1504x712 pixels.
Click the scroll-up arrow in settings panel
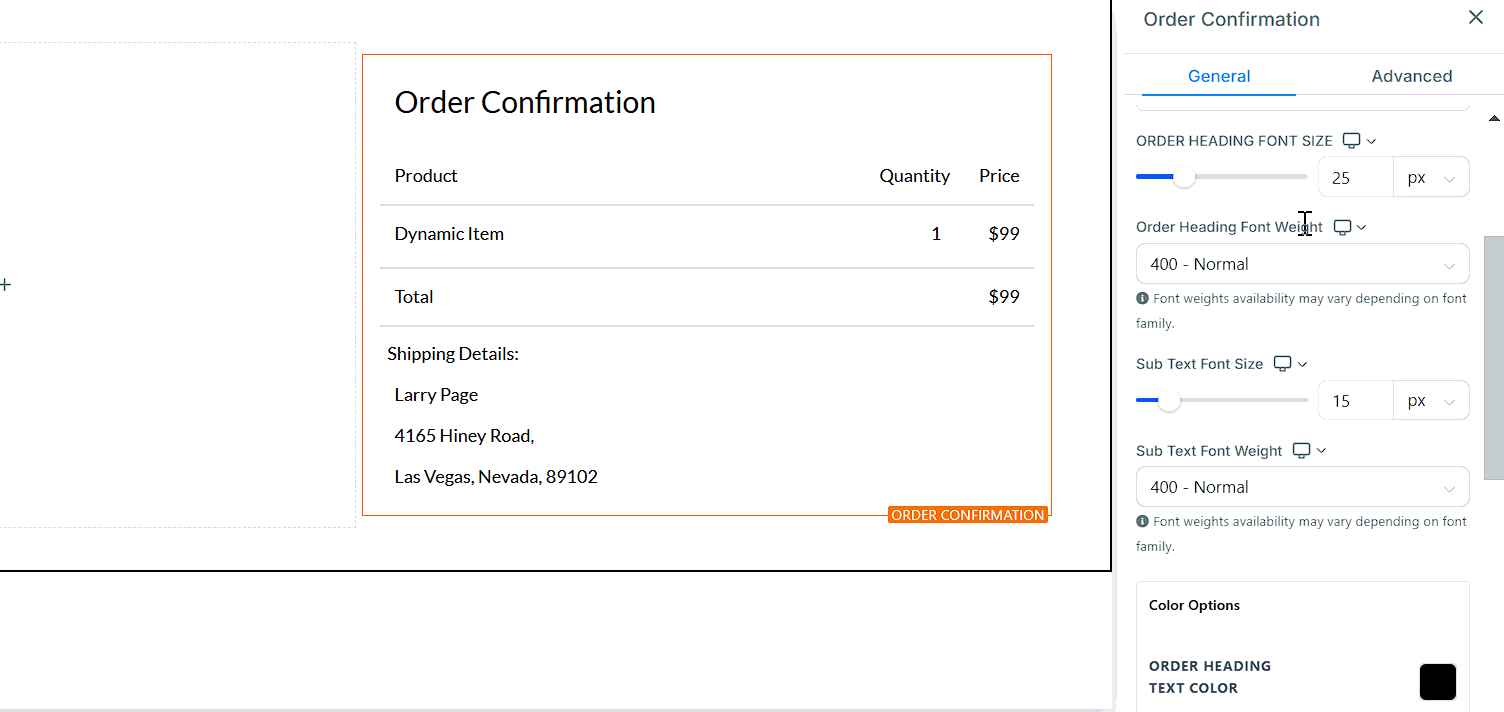point(1494,118)
